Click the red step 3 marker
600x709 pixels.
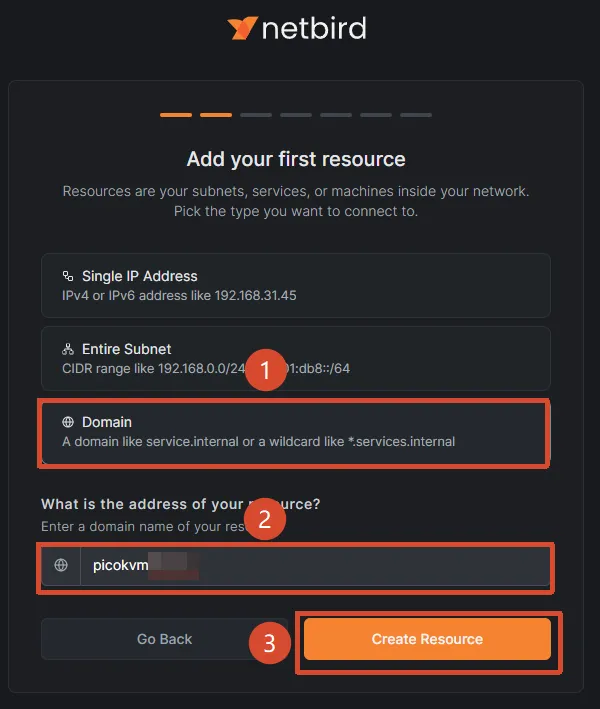[269, 643]
